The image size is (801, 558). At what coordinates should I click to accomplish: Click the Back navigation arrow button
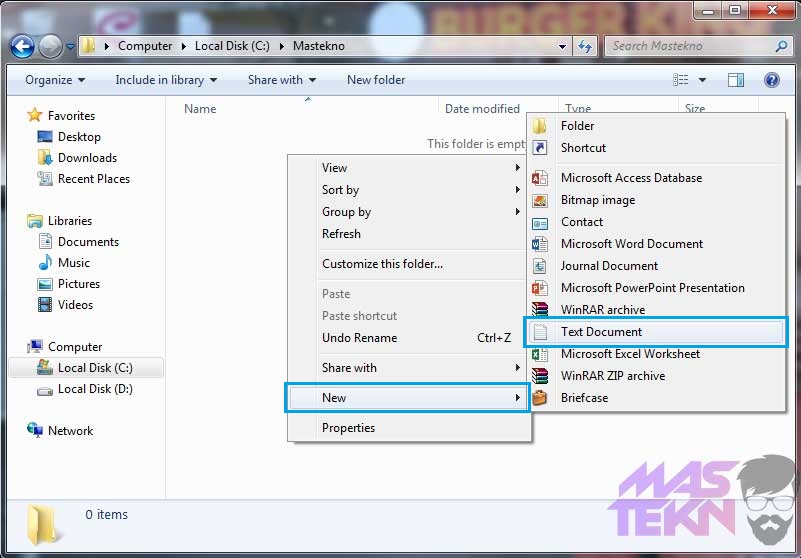click(x=22, y=46)
